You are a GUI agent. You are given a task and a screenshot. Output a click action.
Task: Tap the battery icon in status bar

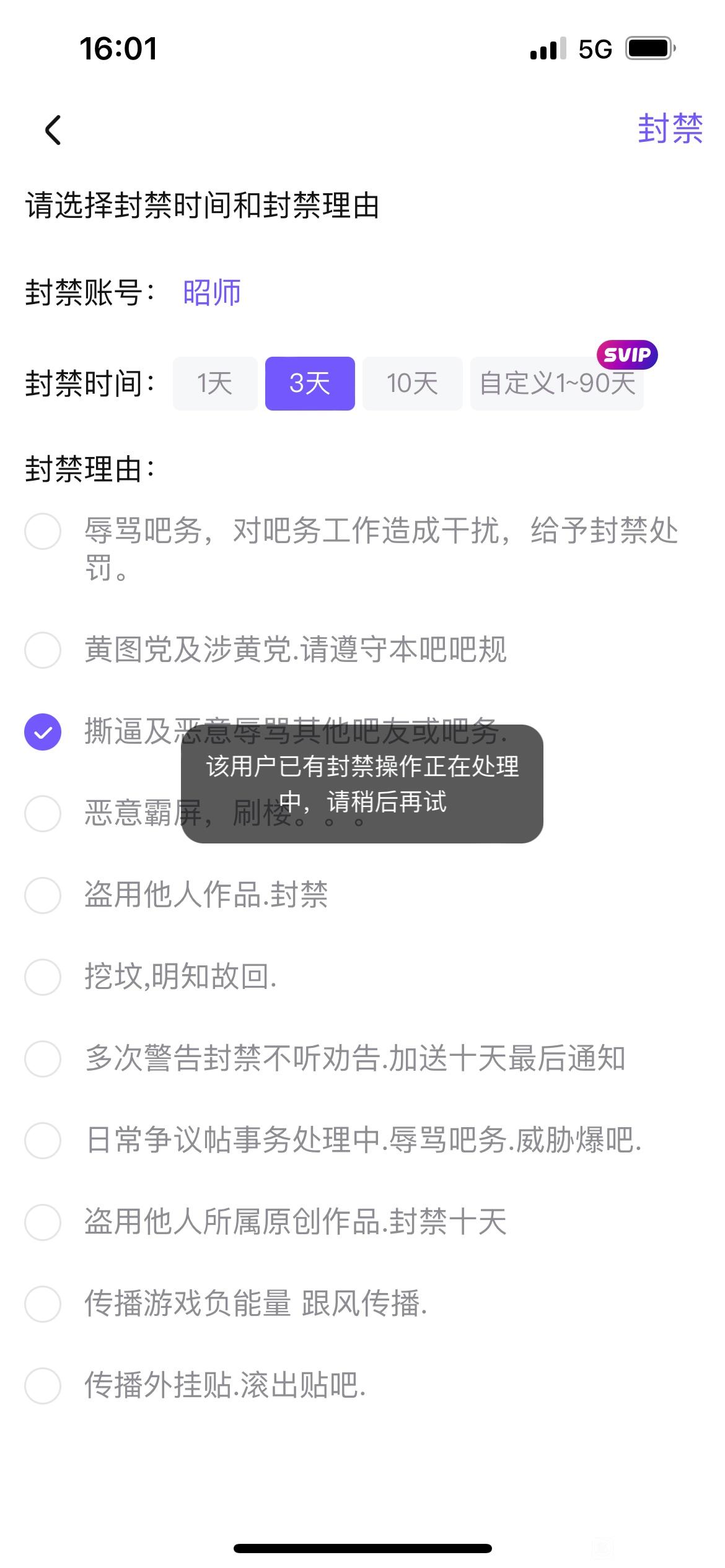[651, 48]
